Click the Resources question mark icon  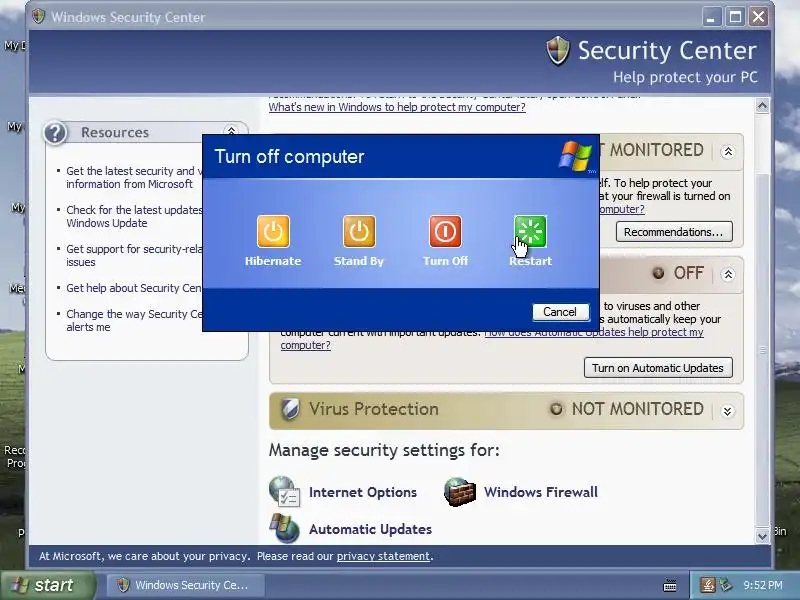pos(55,133)
